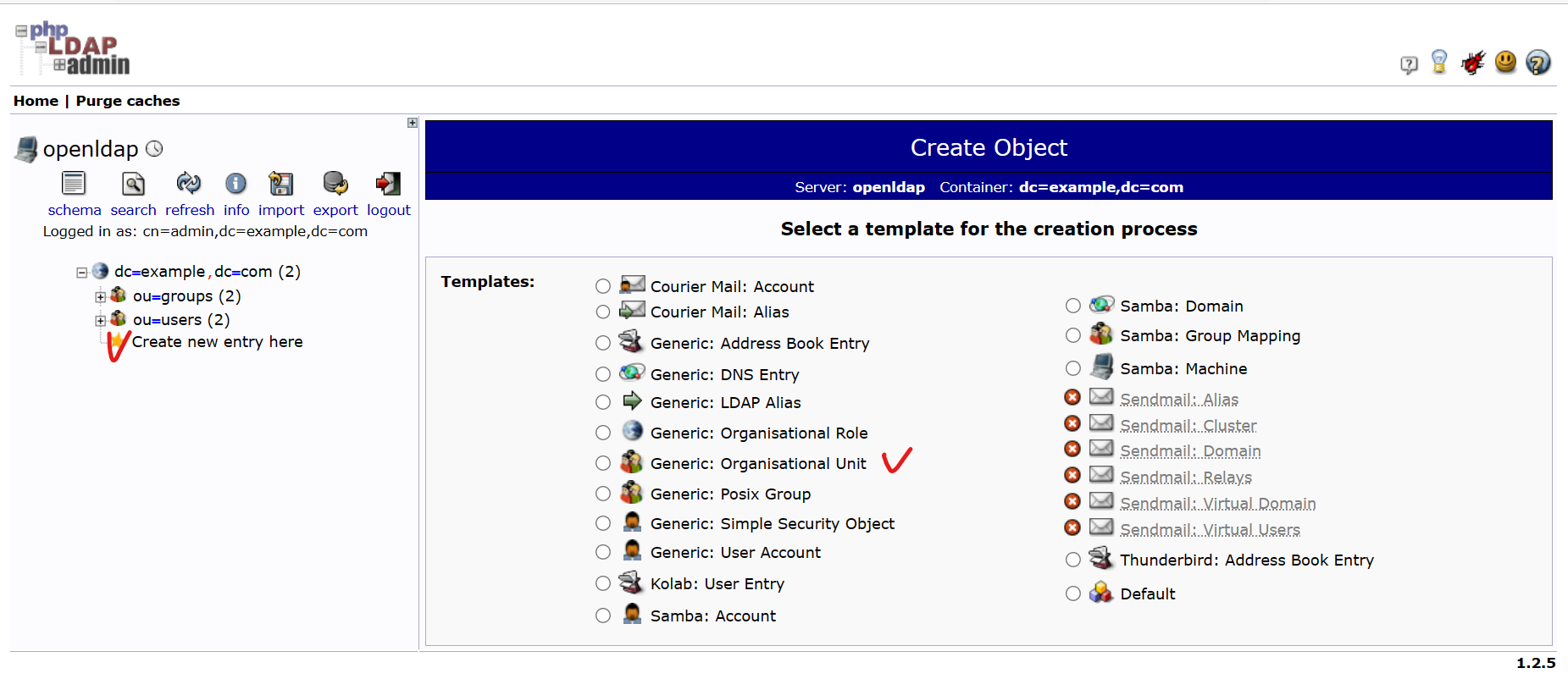Expand the ou=groups tree node
1568x679 pixels.
[100, 297]
